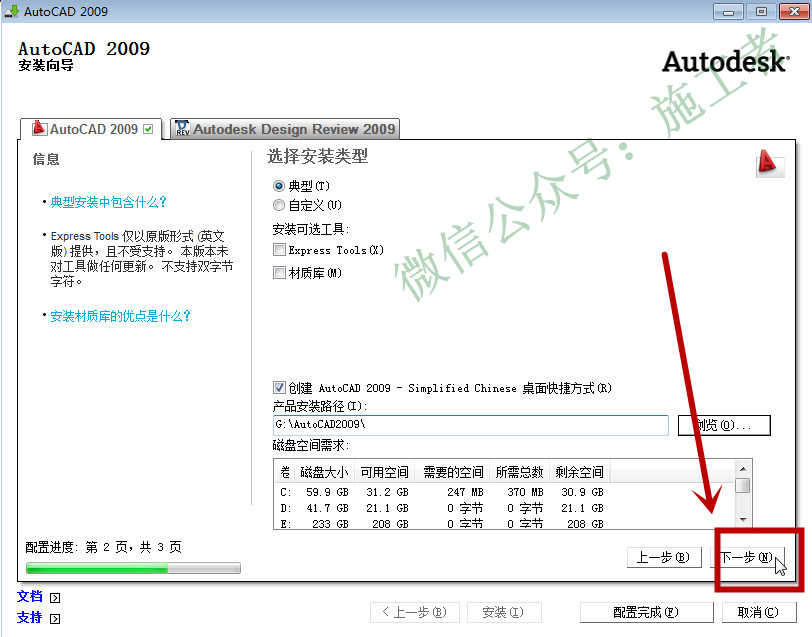Select the 自定义(U) radio button

(279, 205)
